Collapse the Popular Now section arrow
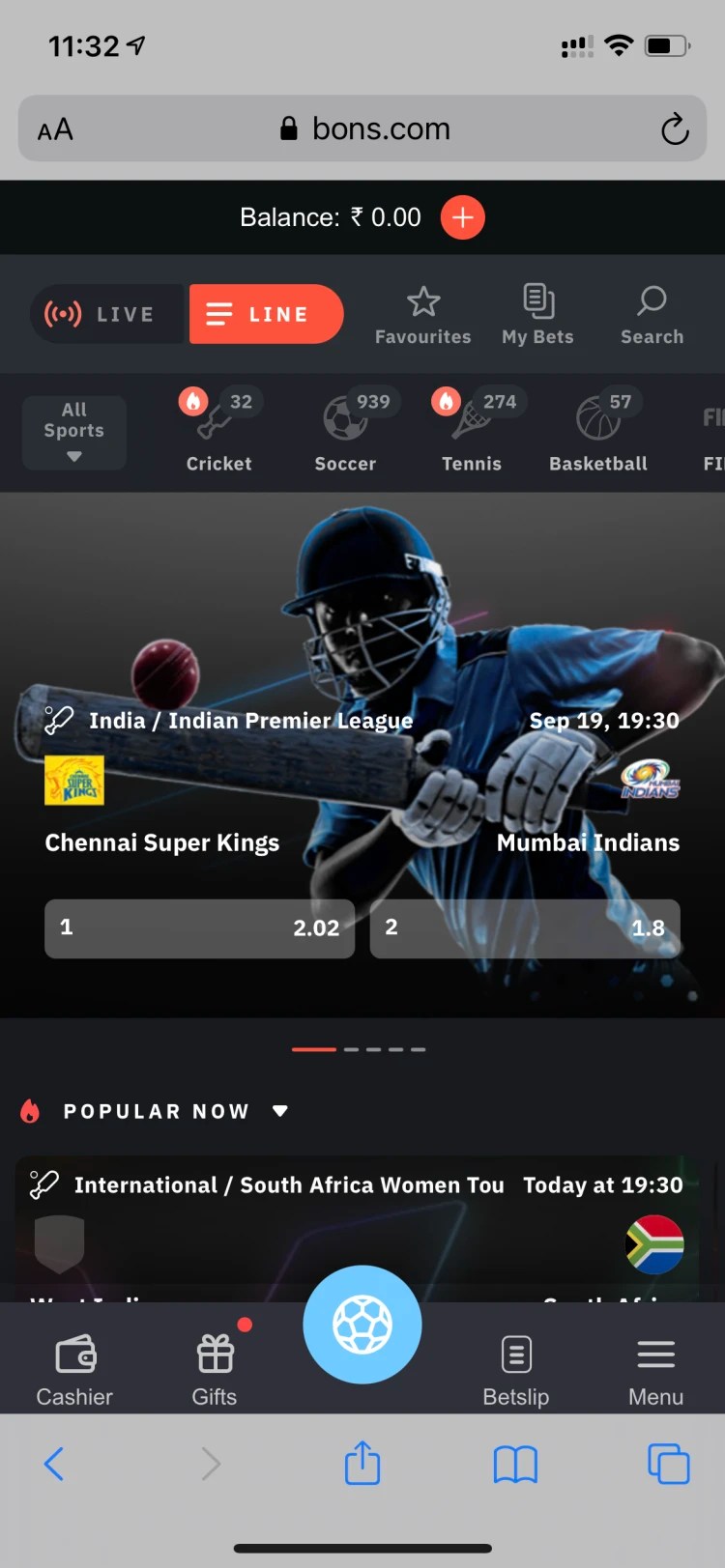 [280, 1111]
